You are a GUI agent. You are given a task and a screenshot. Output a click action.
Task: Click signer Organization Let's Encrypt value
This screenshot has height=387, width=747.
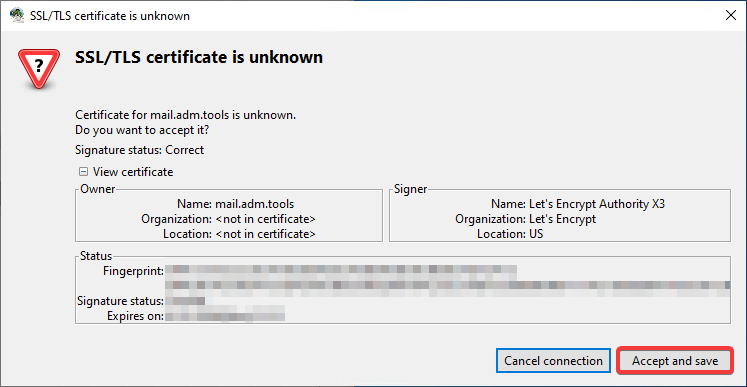click(563, 219)
